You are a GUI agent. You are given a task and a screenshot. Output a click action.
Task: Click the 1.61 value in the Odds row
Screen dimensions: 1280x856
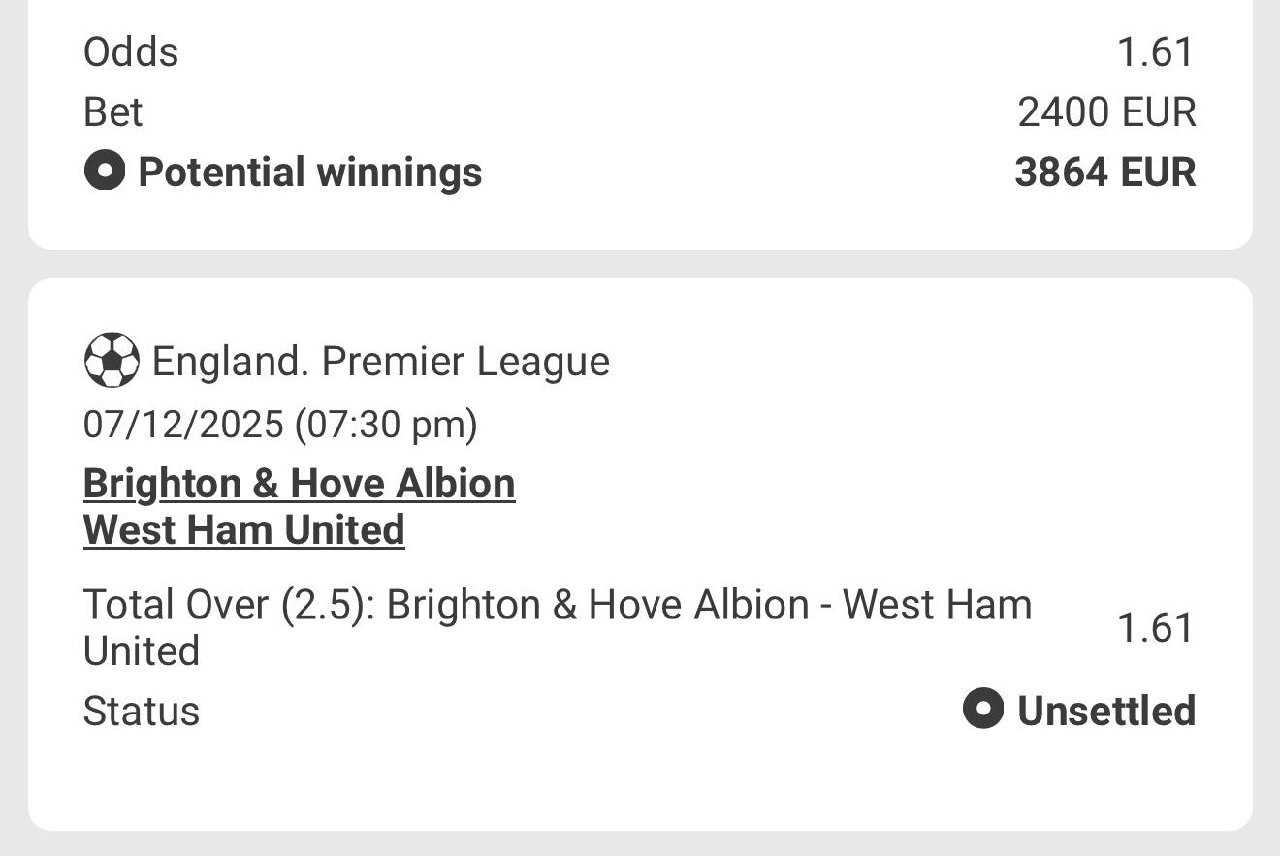(1155, 52)
